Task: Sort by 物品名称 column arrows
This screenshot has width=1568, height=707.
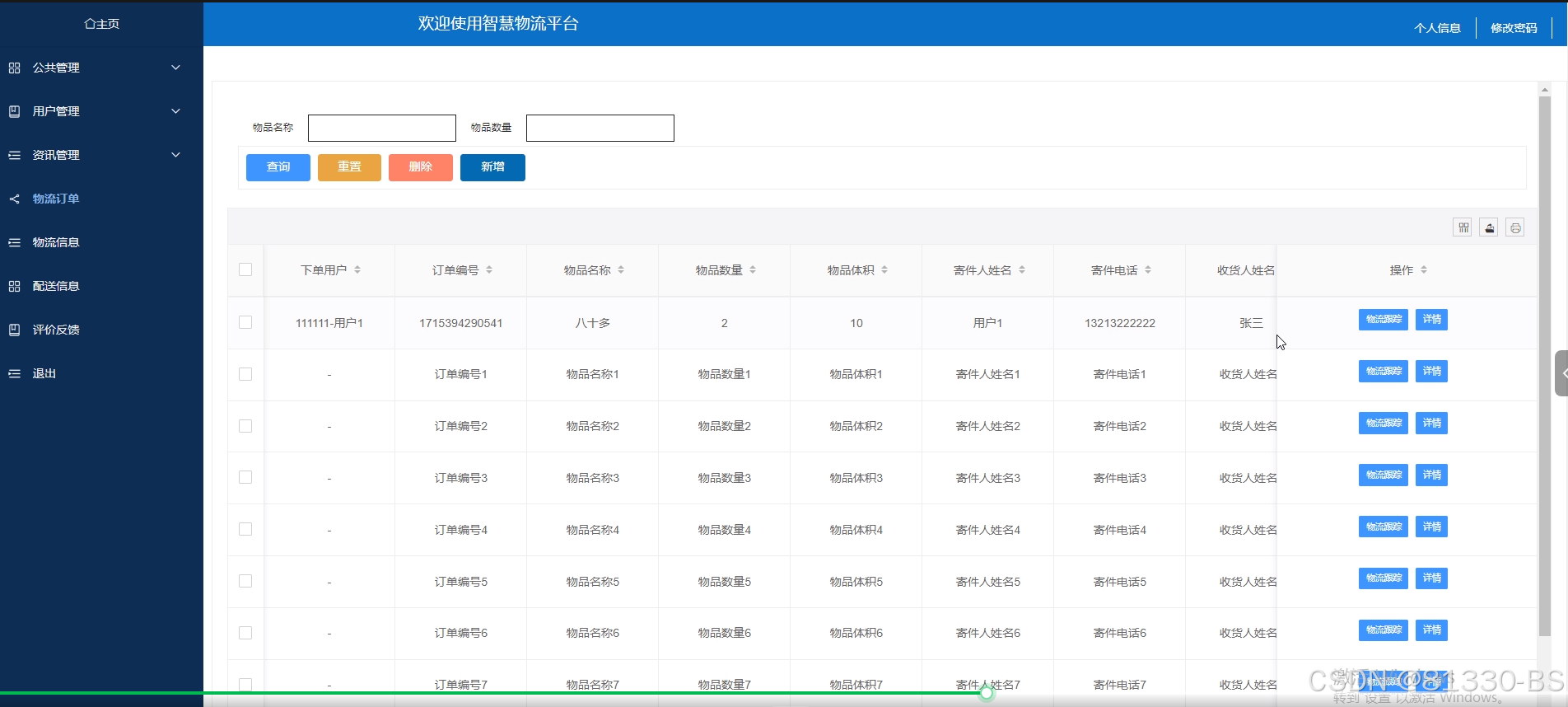Action: point(621,270)
